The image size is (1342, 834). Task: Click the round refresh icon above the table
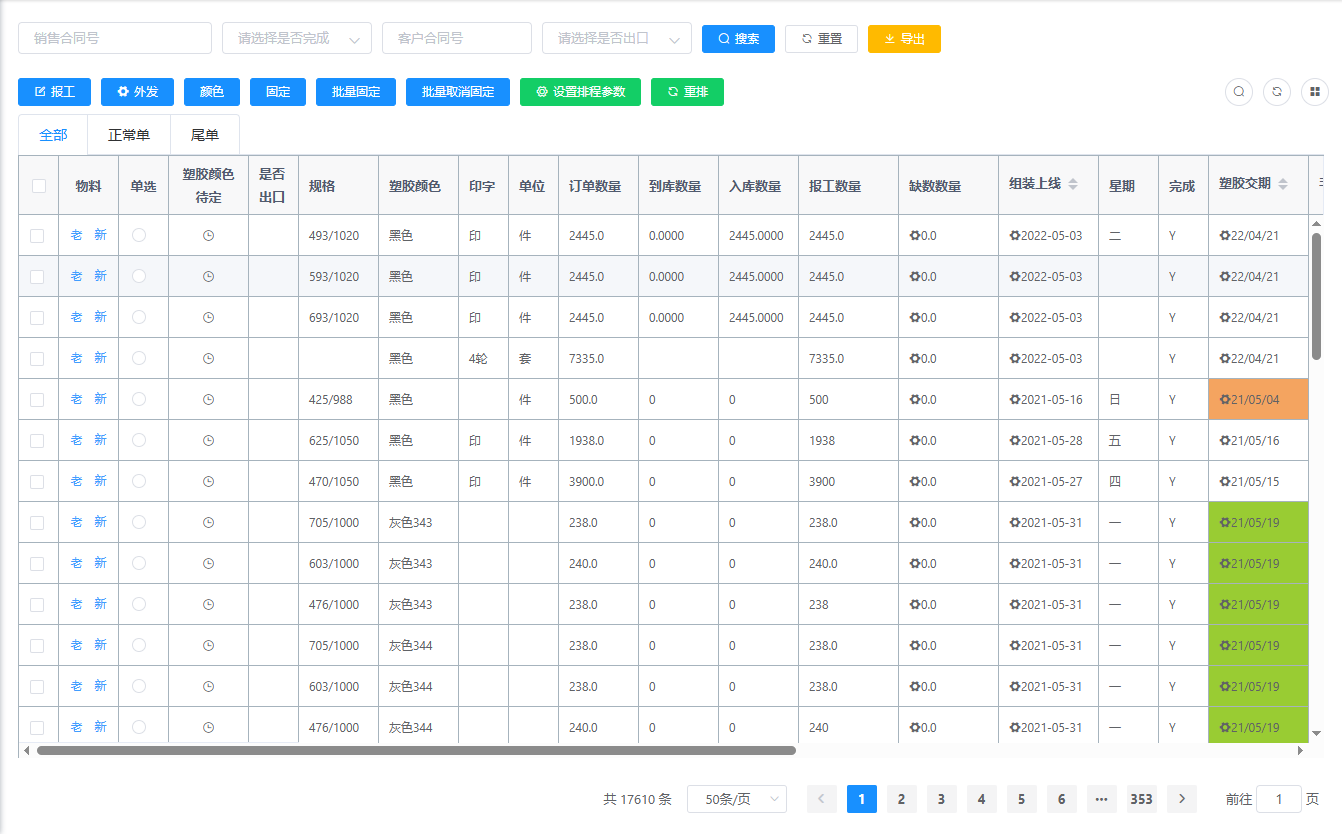click(1277, 92)
